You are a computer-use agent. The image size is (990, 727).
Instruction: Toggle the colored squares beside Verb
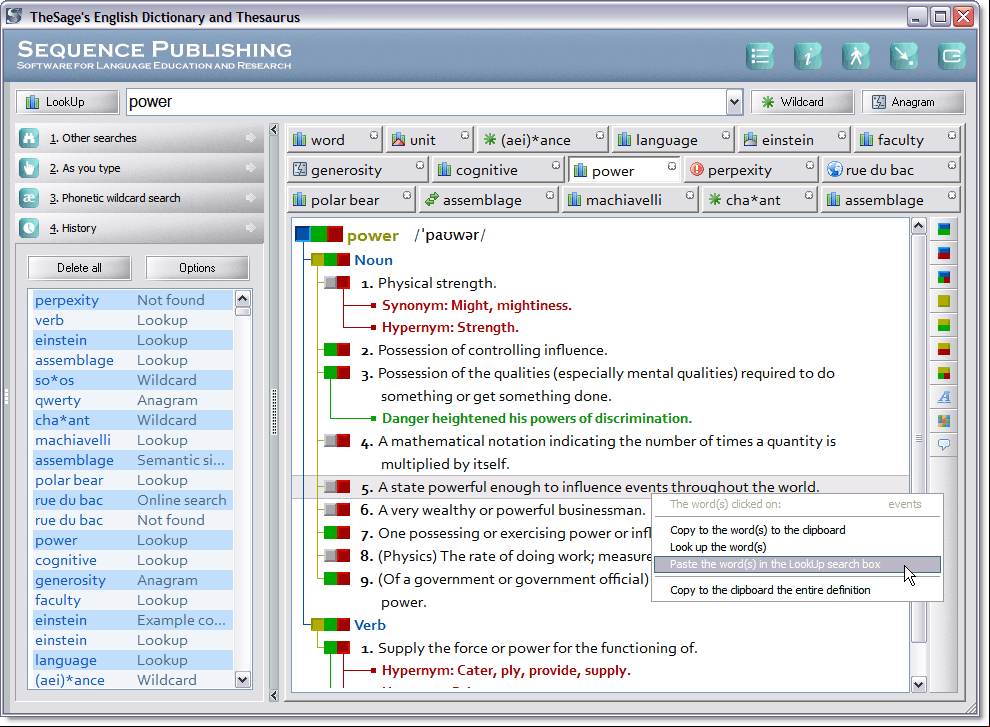click(x=330, y=625)
